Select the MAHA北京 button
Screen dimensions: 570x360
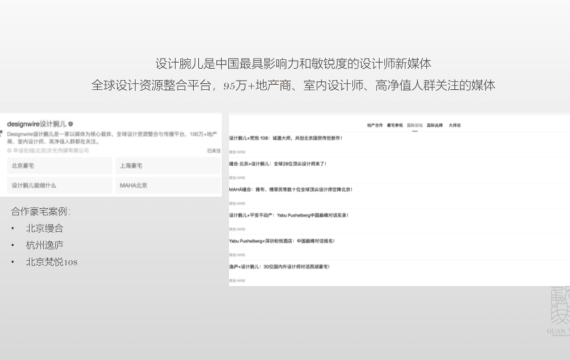168,185
